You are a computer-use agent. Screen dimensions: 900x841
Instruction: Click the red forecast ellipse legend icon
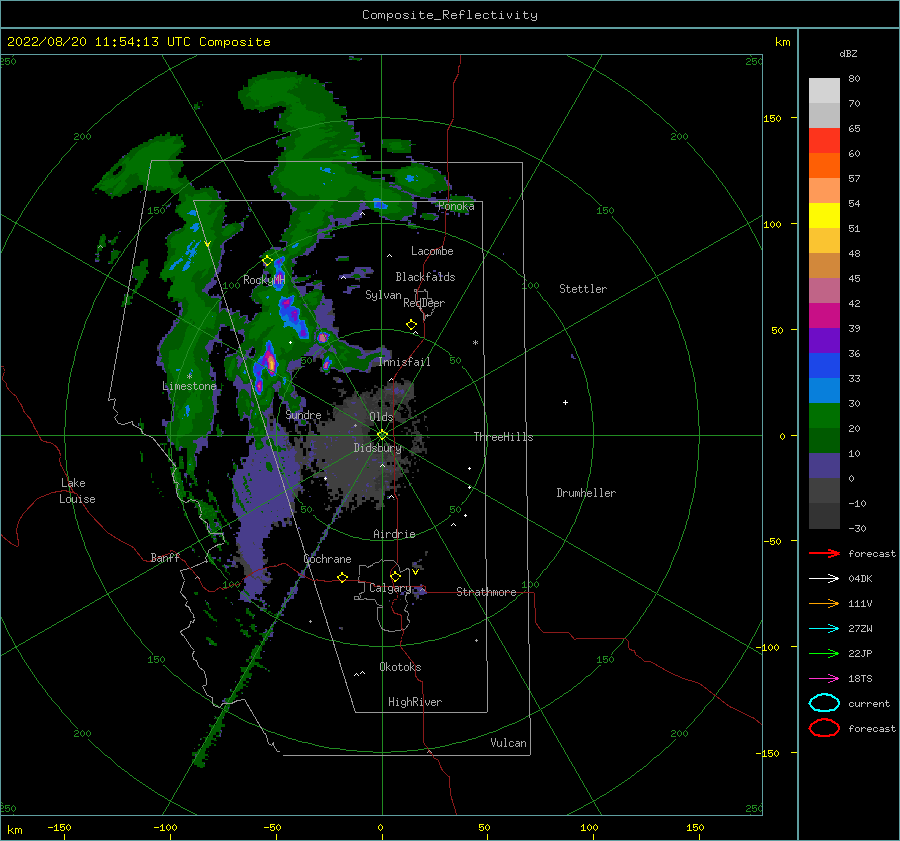[824, 728]
